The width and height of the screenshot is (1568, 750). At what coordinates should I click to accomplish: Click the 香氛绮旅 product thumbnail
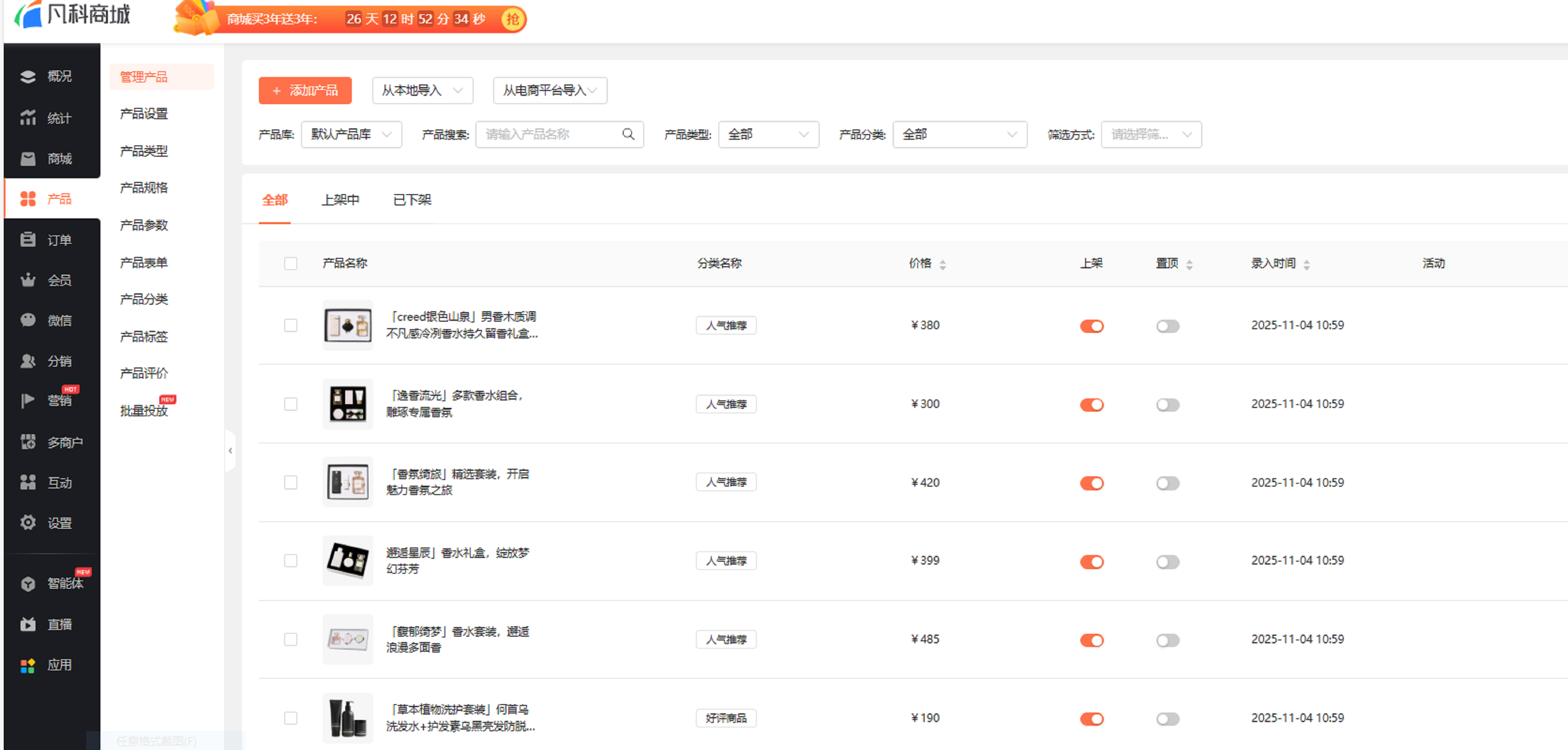[348, 482]
